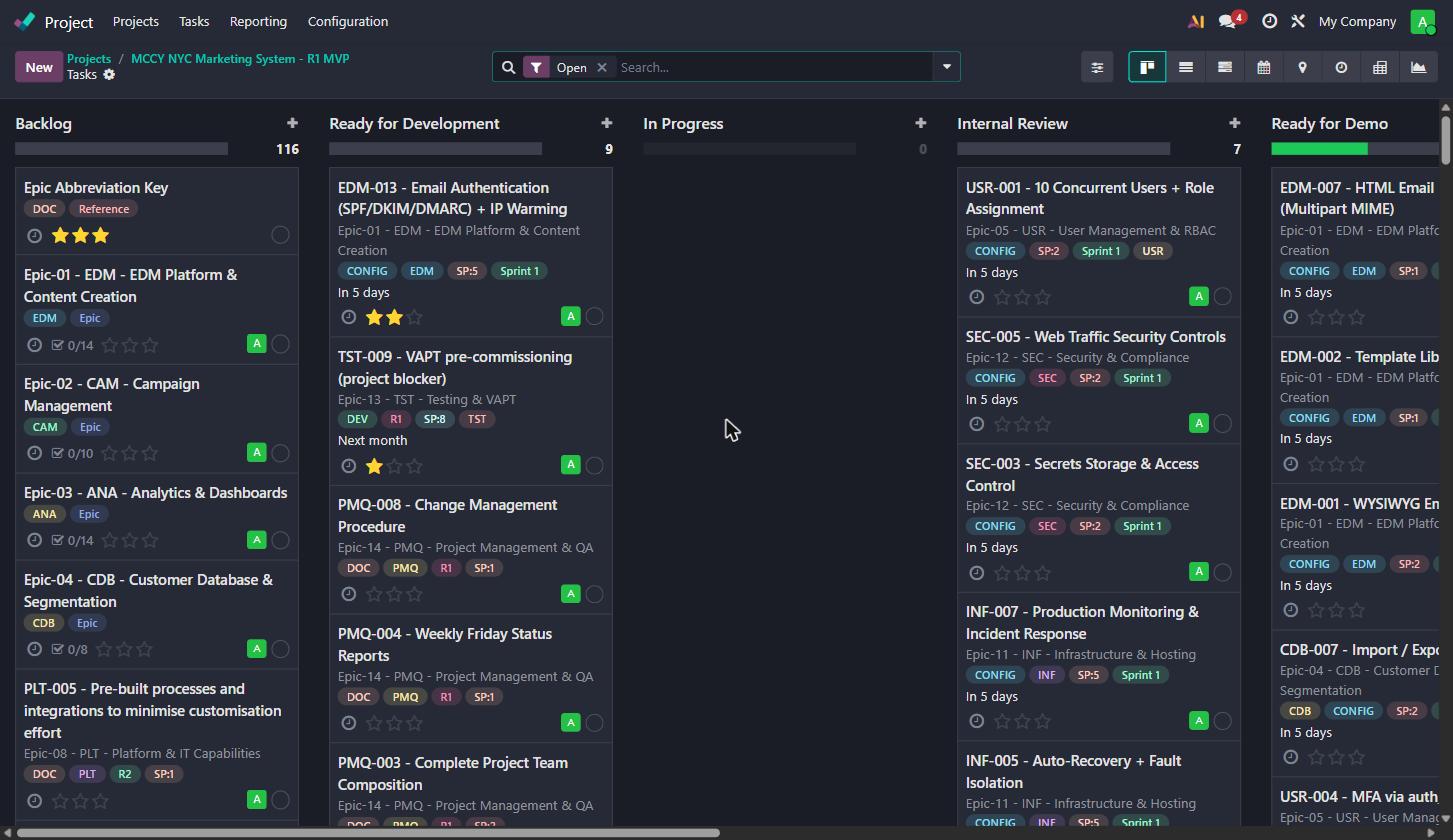Viewport: 1453px width, 840px height.
Task: Go to the Projects breadcrumb link
Action: (x=89, y=59)
